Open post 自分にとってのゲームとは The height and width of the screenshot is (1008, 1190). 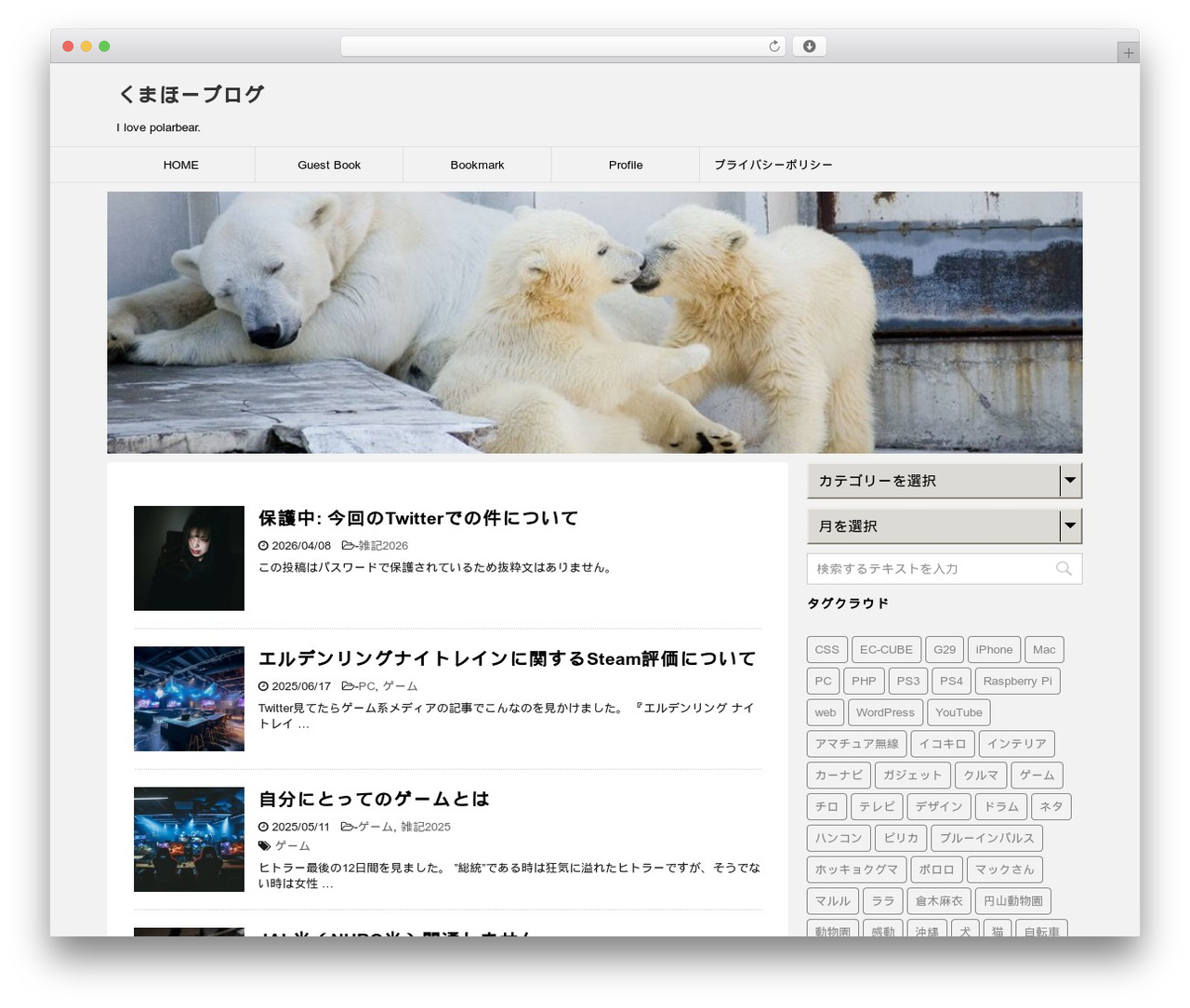point(374,799)
